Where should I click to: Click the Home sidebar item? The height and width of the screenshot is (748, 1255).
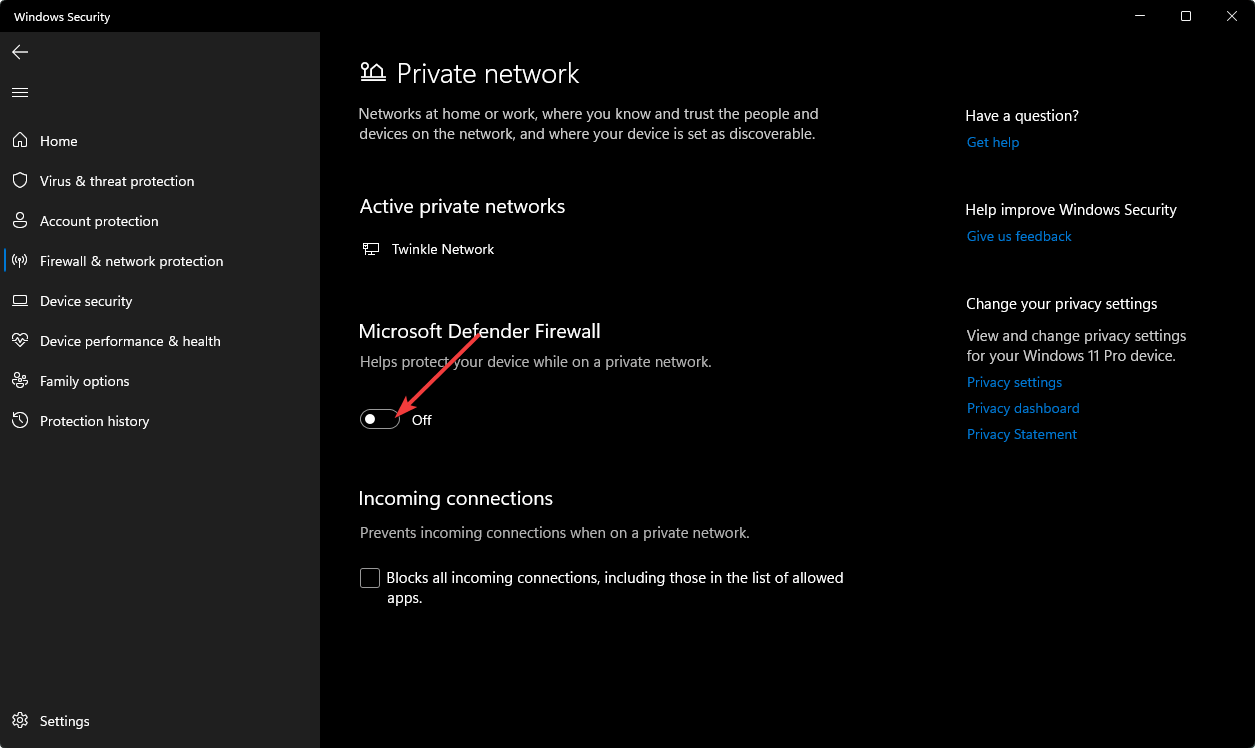point(58,141)
